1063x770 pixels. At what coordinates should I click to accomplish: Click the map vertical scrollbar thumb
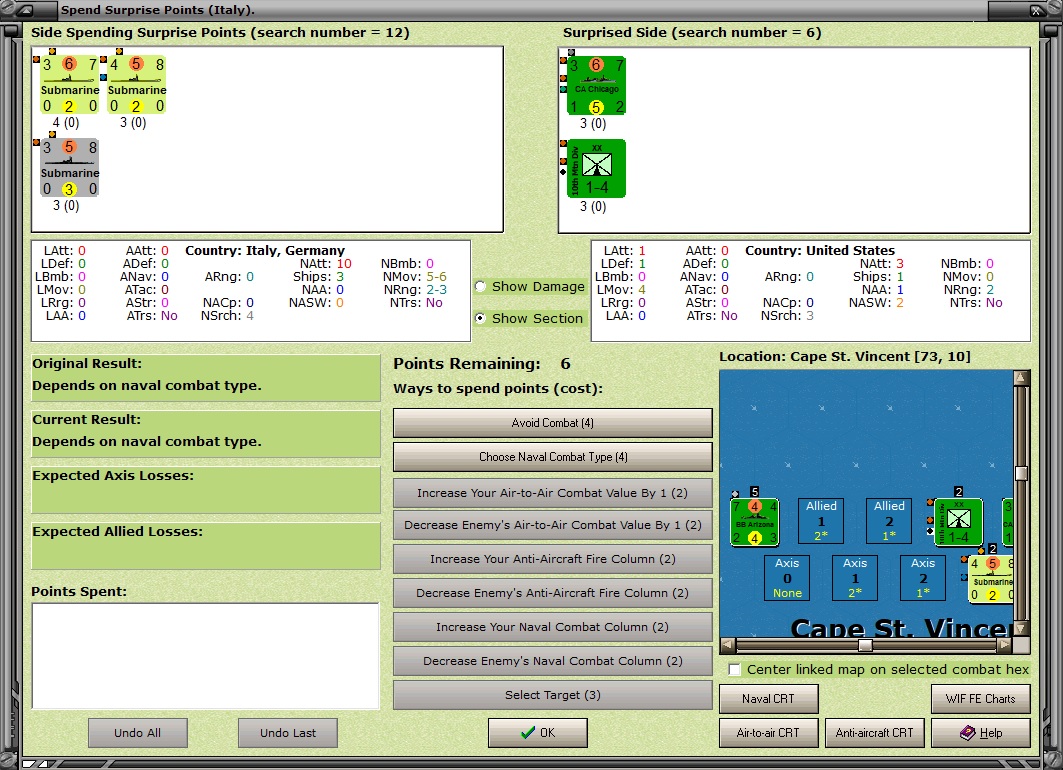tap(1022, 472)
